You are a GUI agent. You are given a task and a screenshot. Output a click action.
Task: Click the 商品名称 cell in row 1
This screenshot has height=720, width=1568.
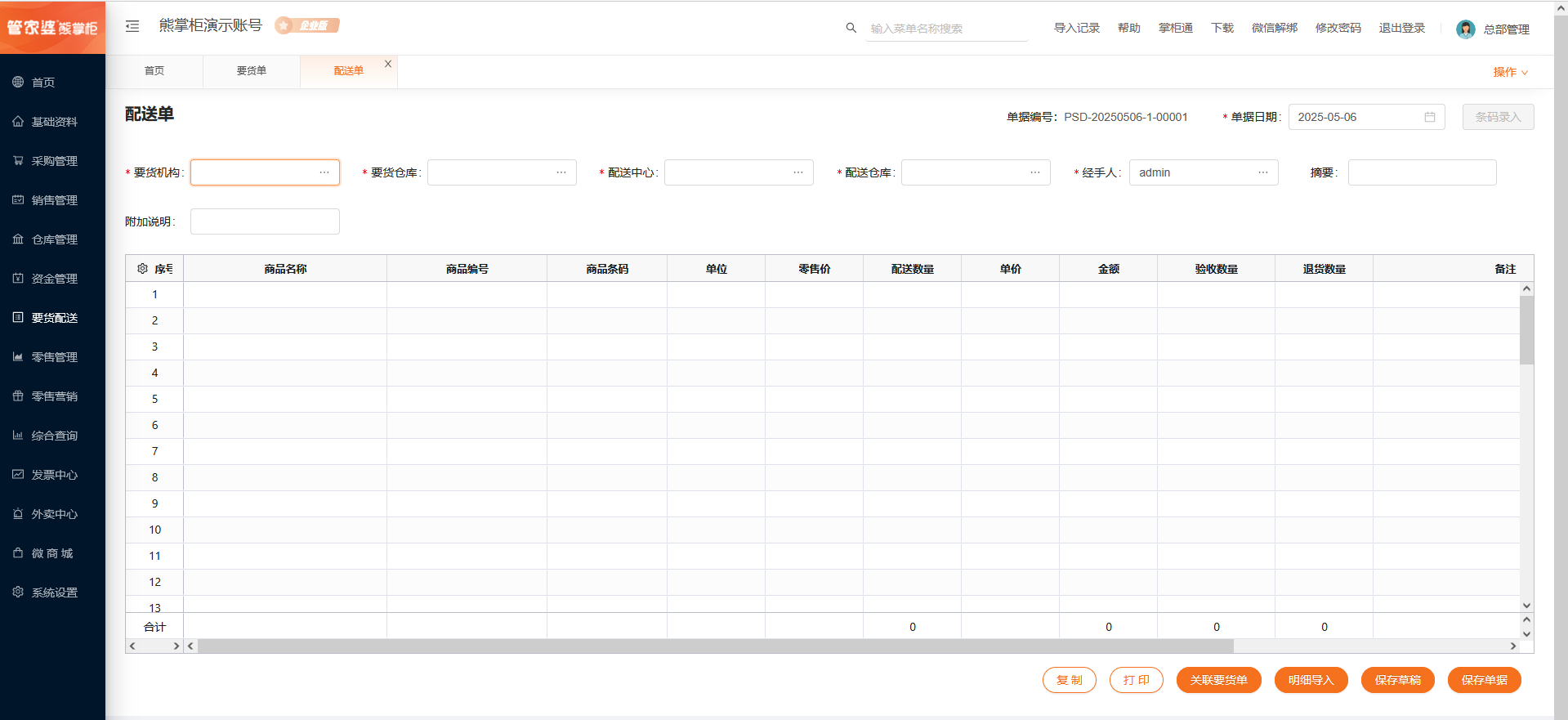285,295
